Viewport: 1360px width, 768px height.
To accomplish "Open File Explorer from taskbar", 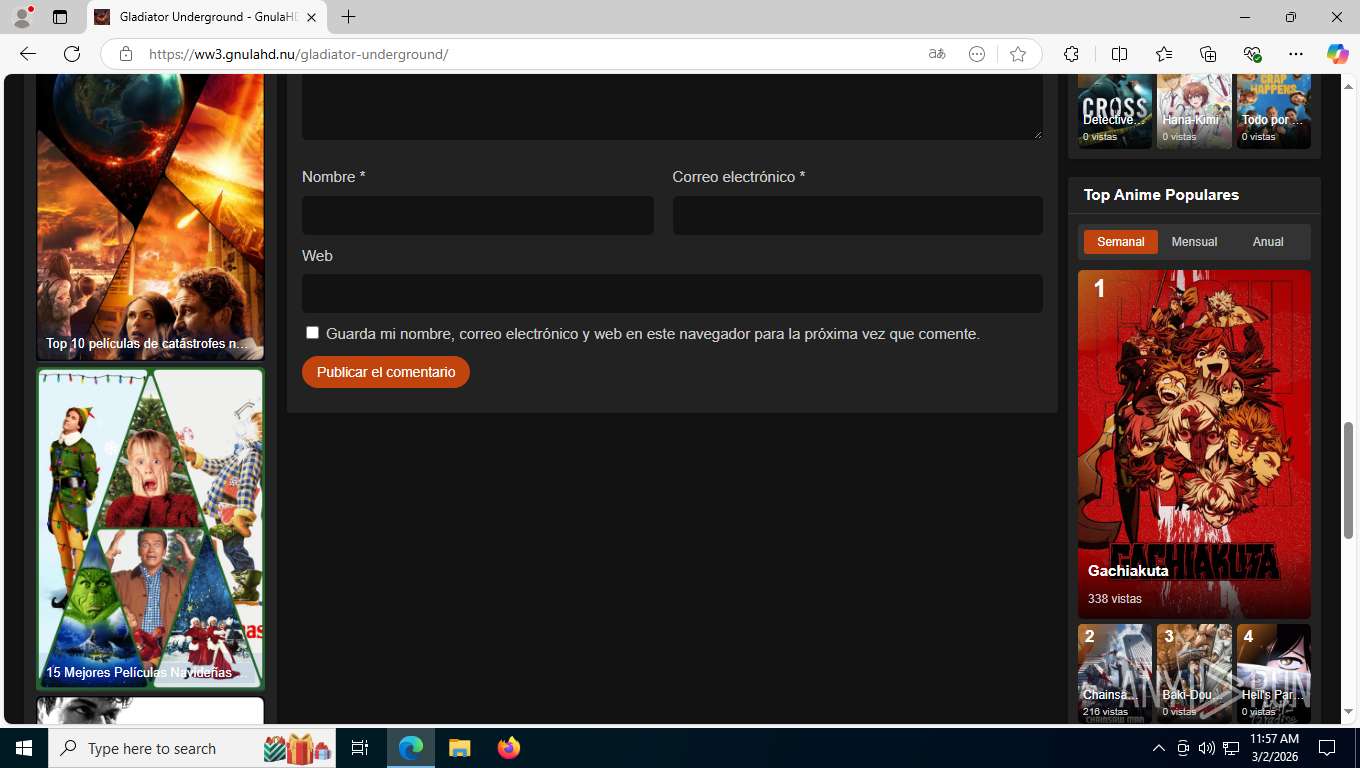I will (459, 748).
